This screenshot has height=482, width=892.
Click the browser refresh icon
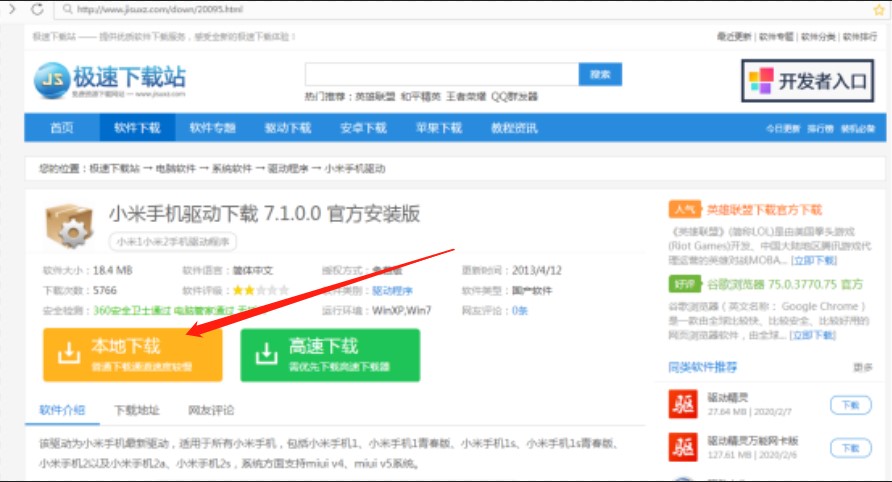pos(36,9)
